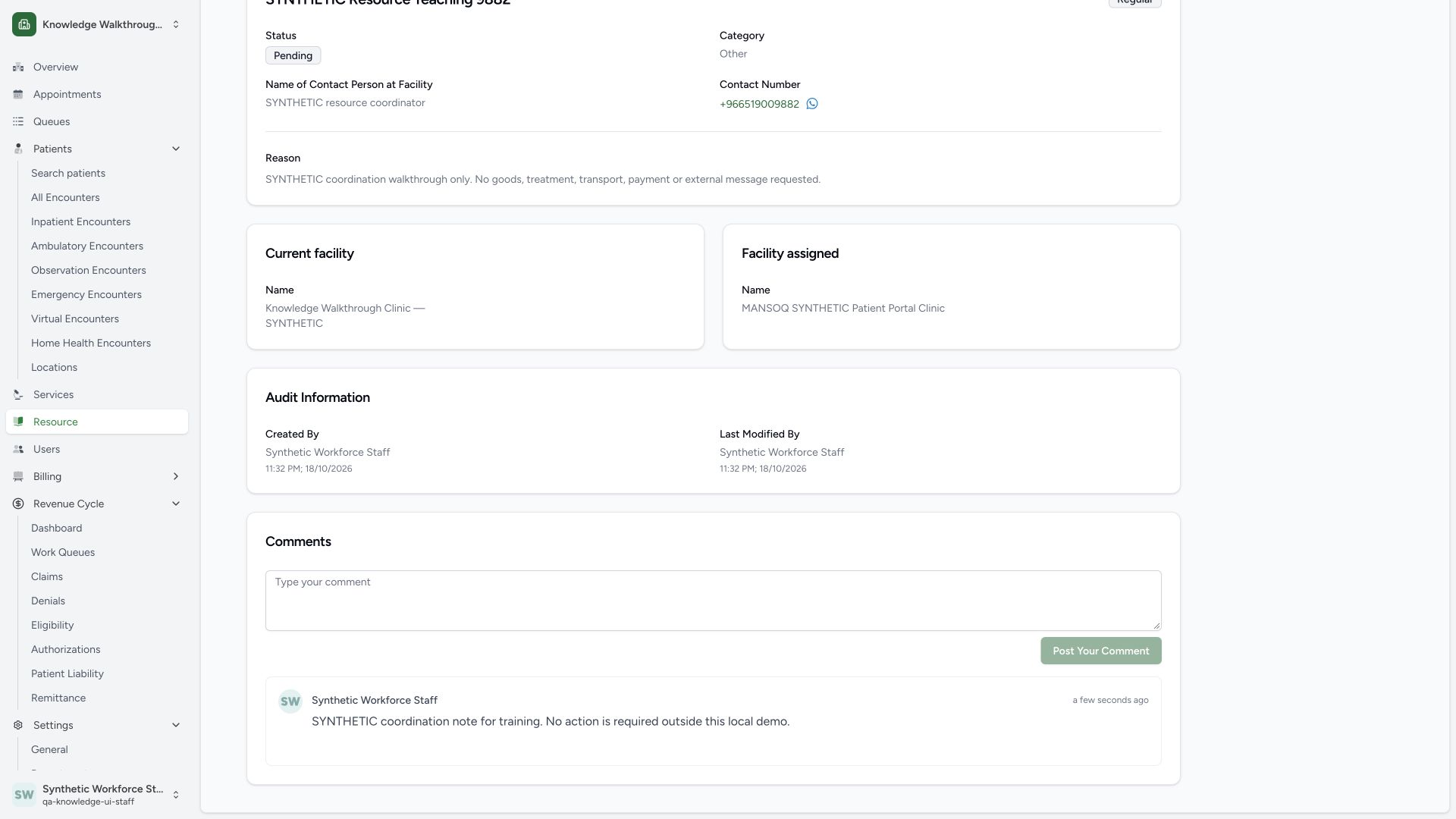
Task: Click 'MANSOQ SYNTHETIC Patient Portal Clinic' text
Action: click(x=843, y=308)
